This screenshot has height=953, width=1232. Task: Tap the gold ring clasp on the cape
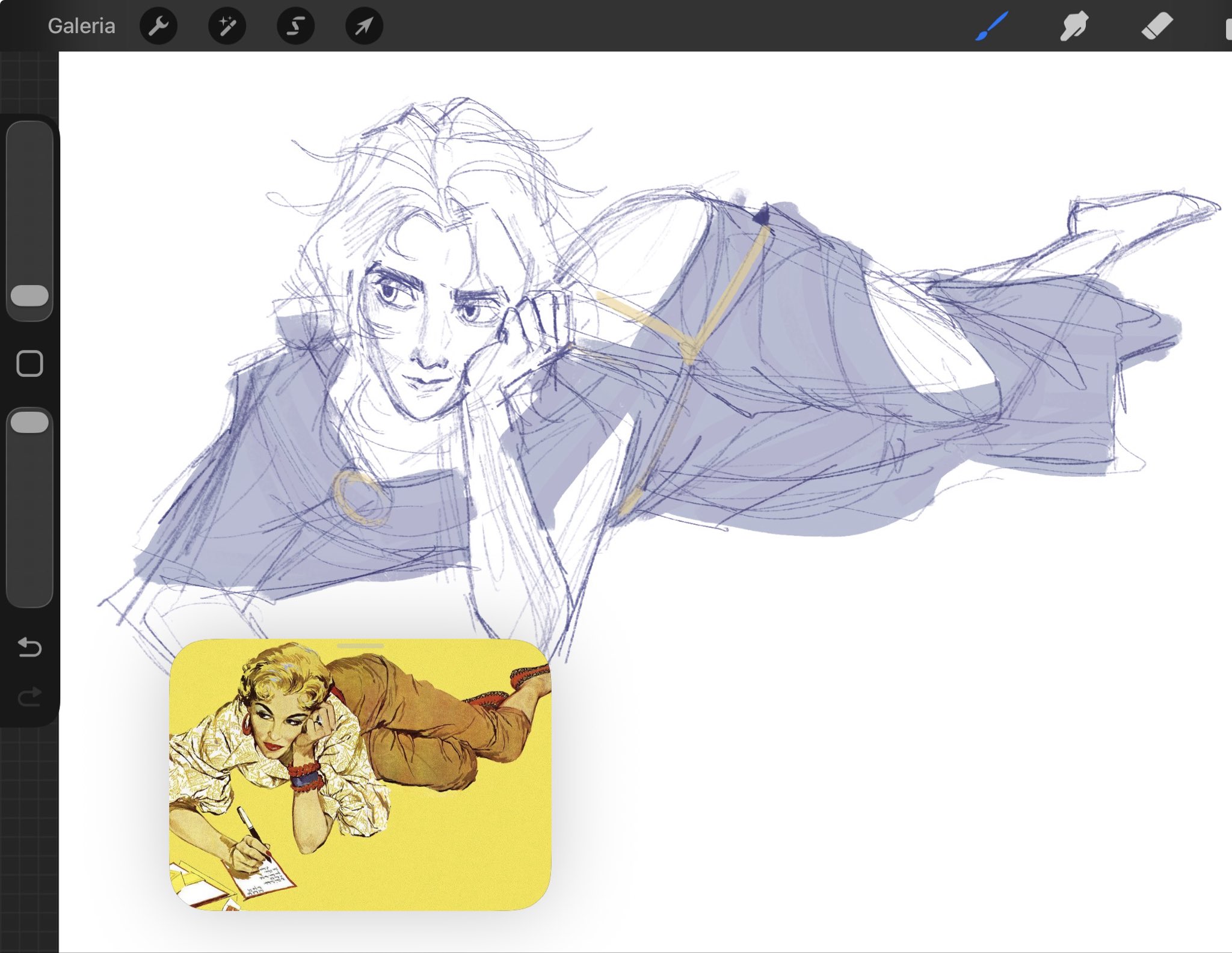(x=360, y=498)
